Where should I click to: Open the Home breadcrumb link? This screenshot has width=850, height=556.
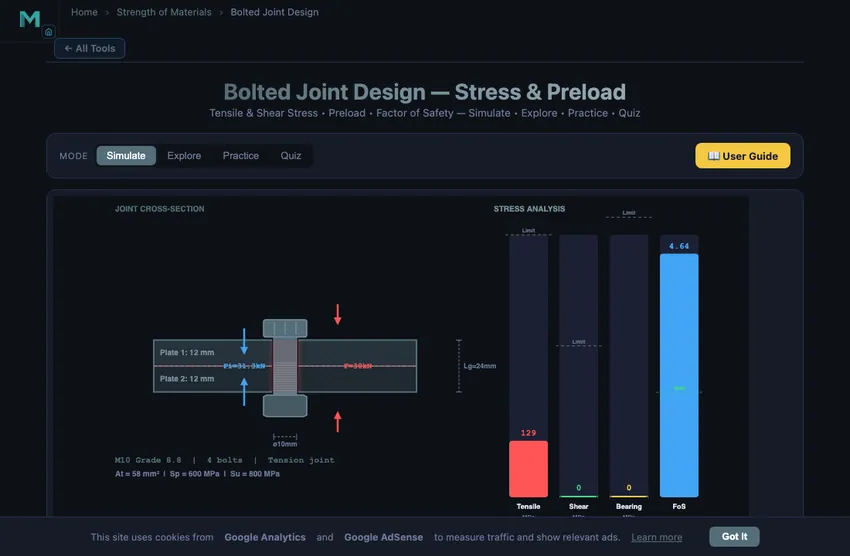[x=84, y=12]
